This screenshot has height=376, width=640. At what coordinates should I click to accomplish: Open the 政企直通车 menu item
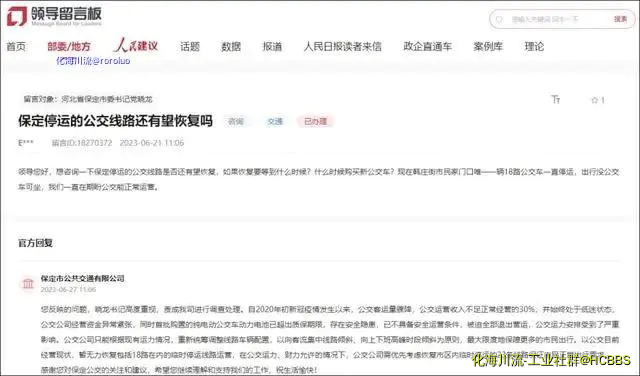[427, 47]
